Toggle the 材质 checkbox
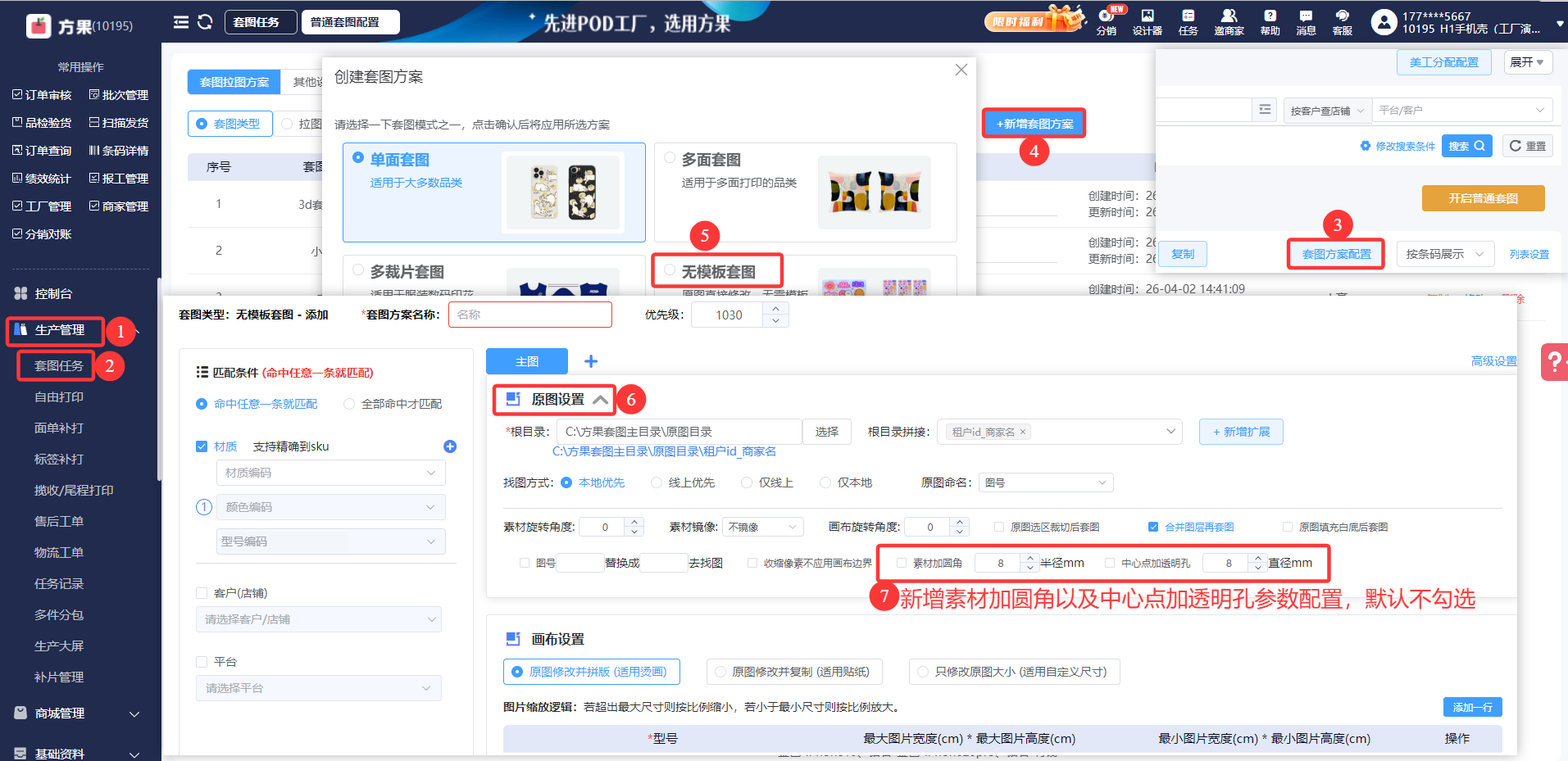Image resolution: width=1568 pixels, height=761 pixels. tap(202, 446)
